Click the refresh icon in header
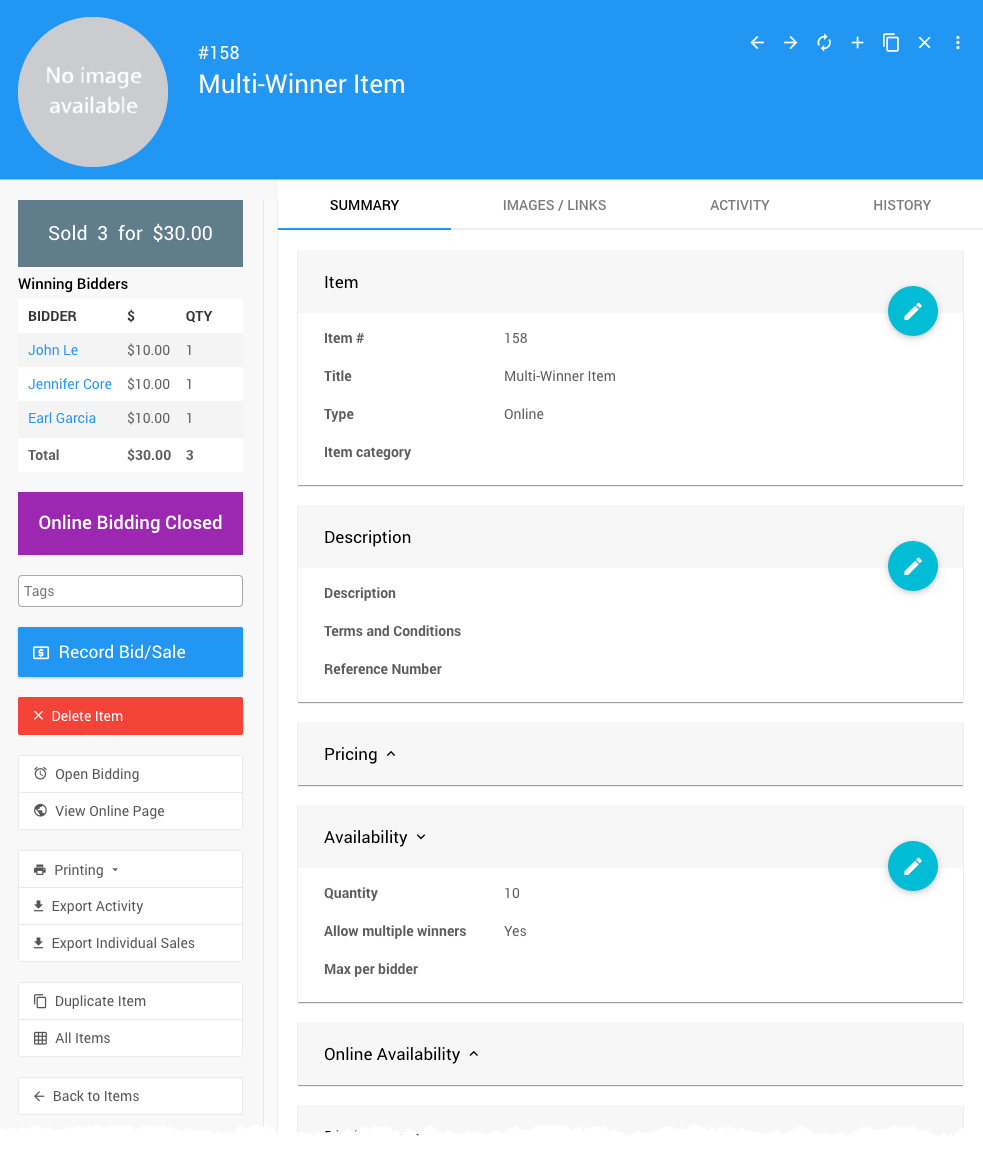The image size is (983, 1160). tap(824, 43)
